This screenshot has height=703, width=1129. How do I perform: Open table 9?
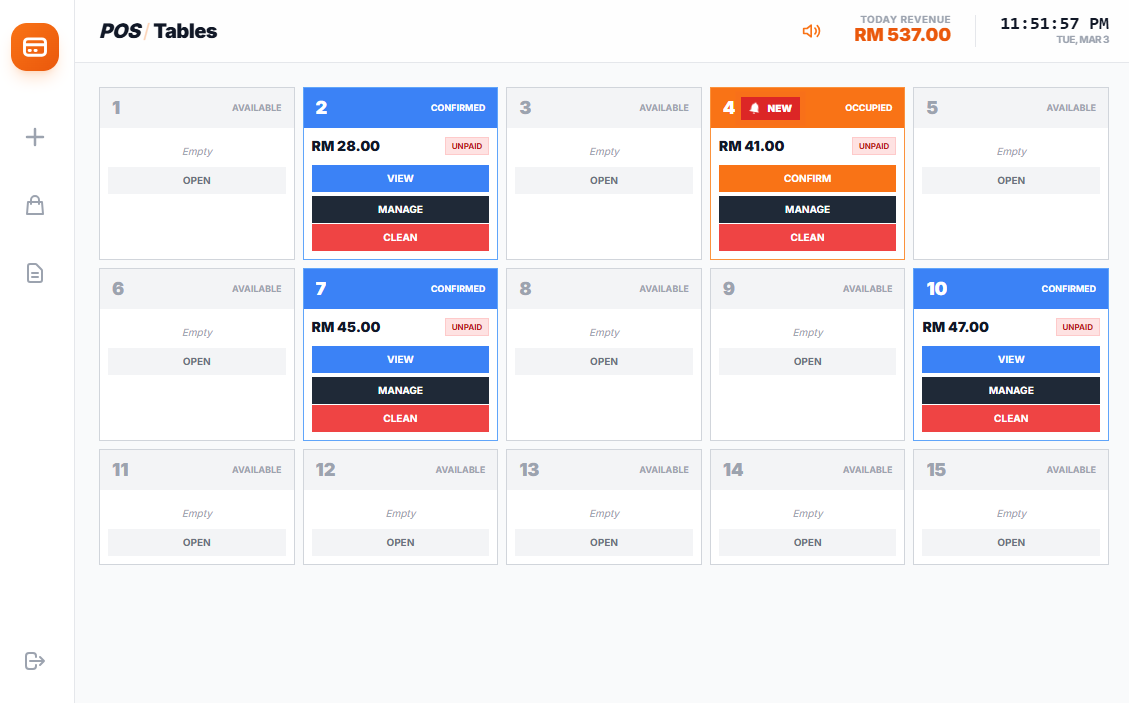tap(807, 362)
